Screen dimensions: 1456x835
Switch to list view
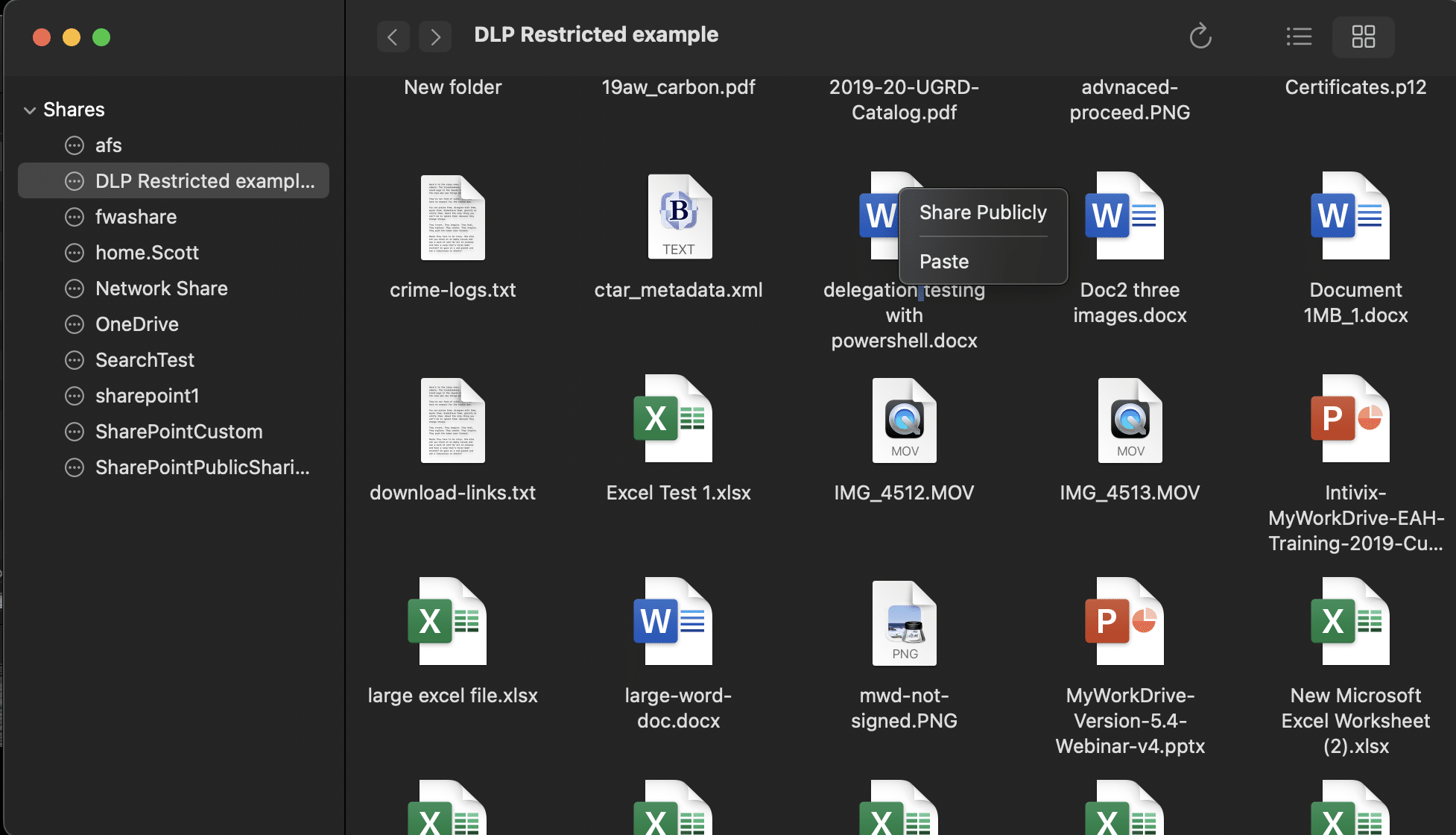pyautogui.click(x=1299, y=36)
